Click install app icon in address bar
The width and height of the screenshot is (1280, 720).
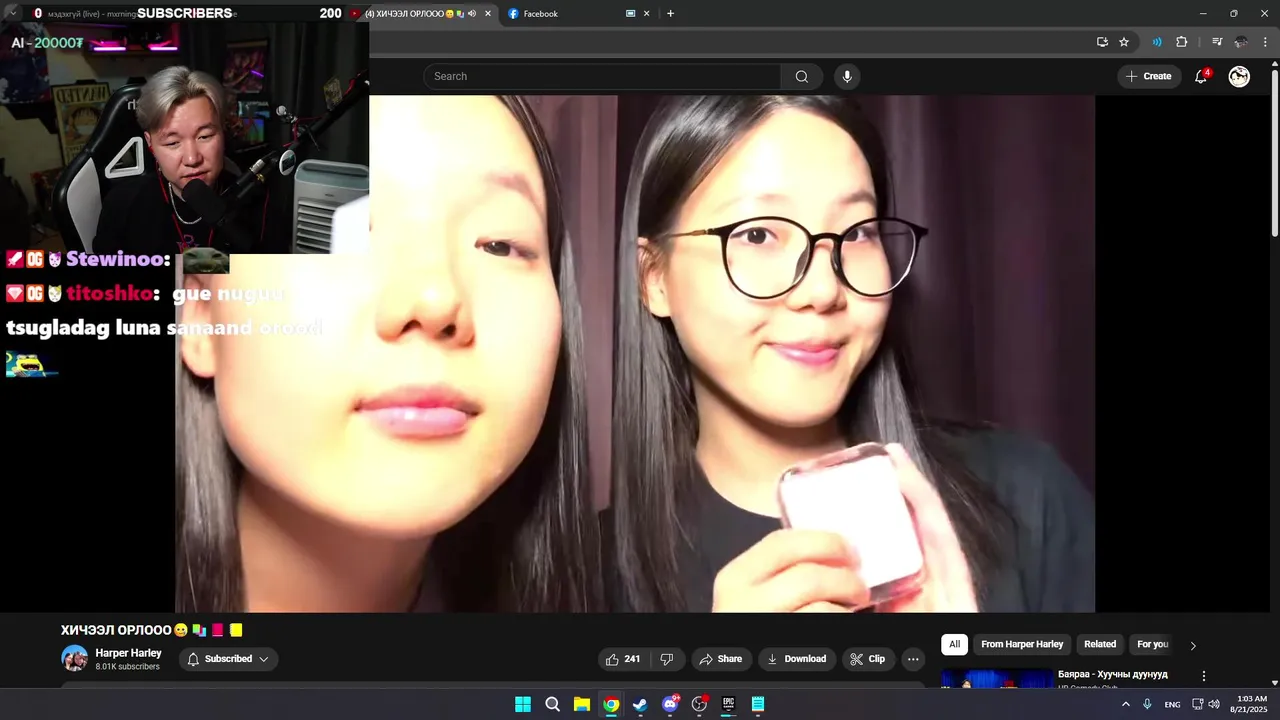tap(1102, 42)
